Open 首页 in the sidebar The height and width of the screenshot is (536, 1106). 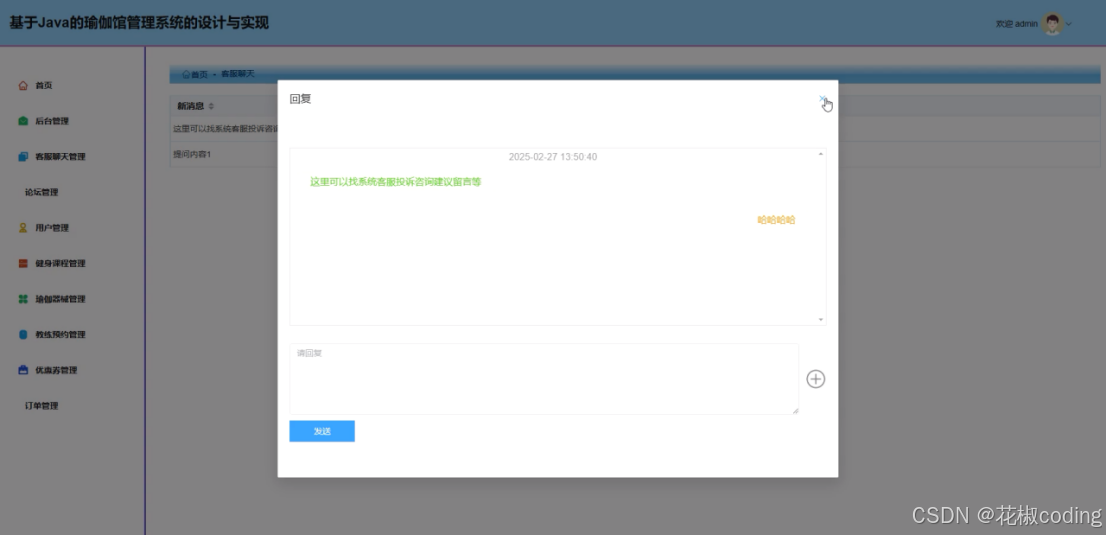[44, 85]
